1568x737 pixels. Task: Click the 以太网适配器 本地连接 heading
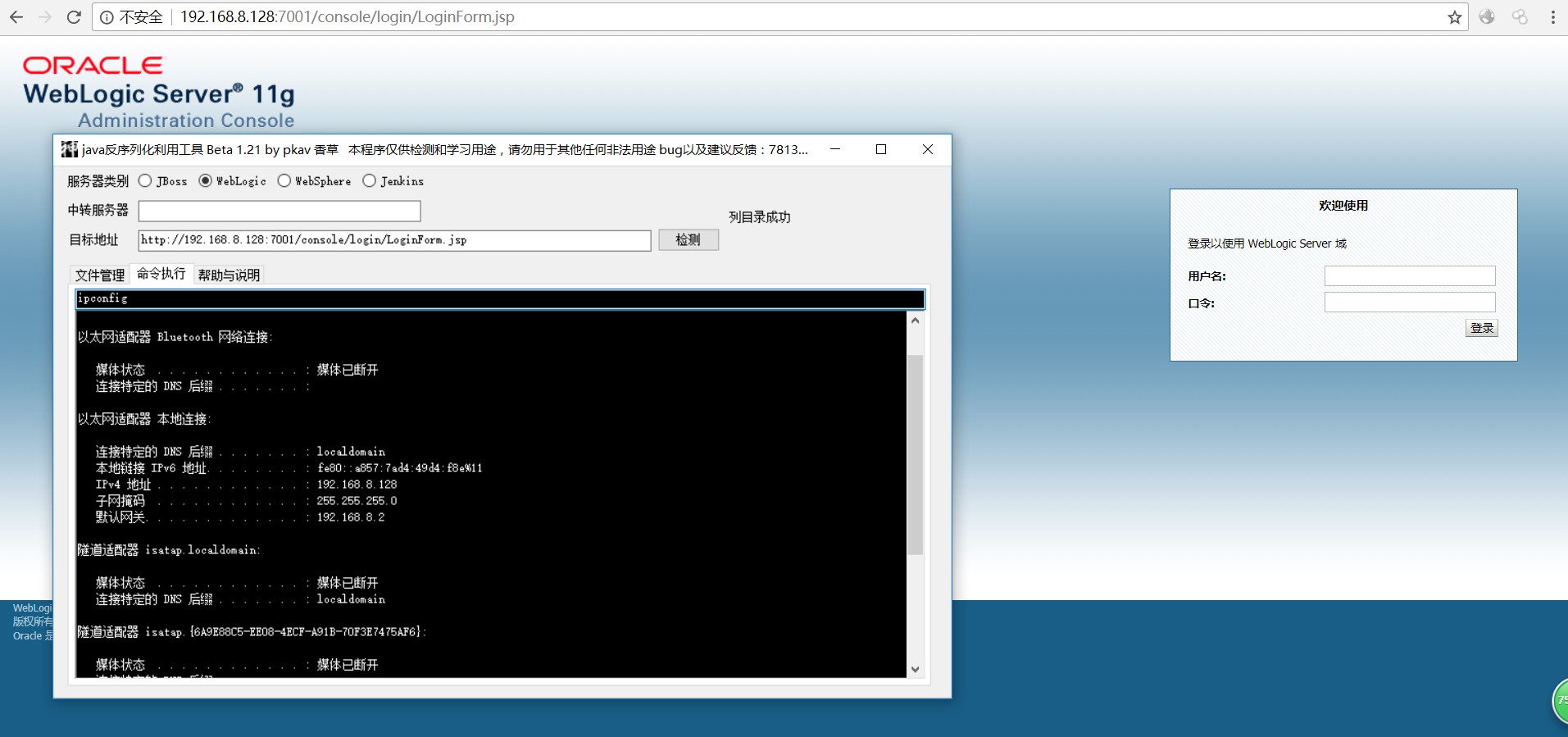click(144, 419)
